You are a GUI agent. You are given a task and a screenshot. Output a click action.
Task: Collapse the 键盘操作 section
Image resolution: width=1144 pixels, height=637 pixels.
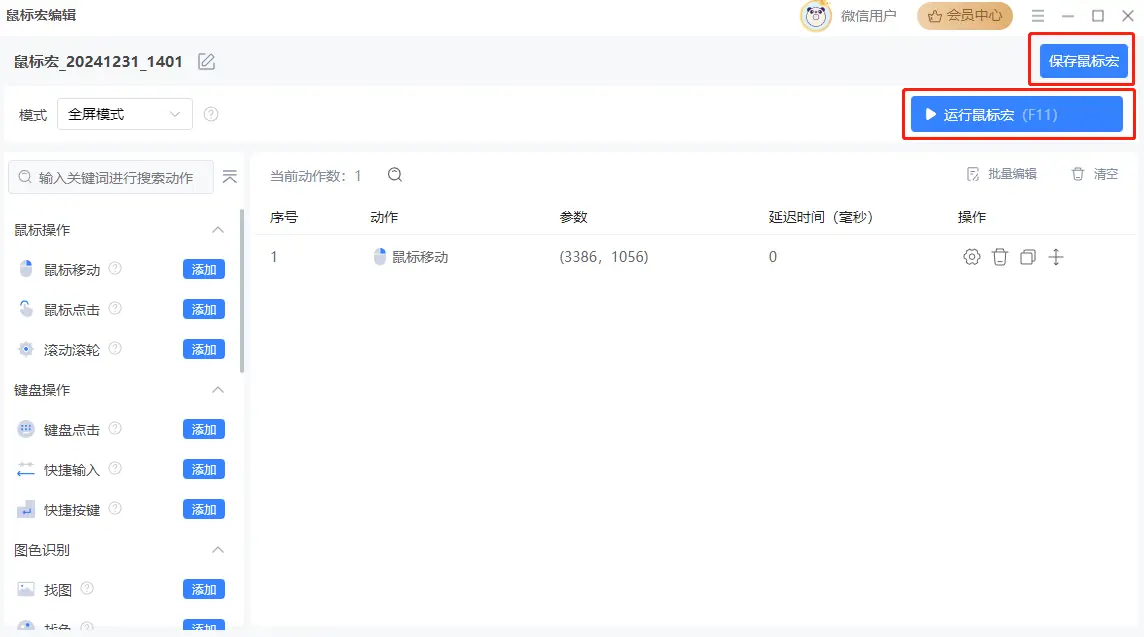pyautogui.click(x=217, y=389)
